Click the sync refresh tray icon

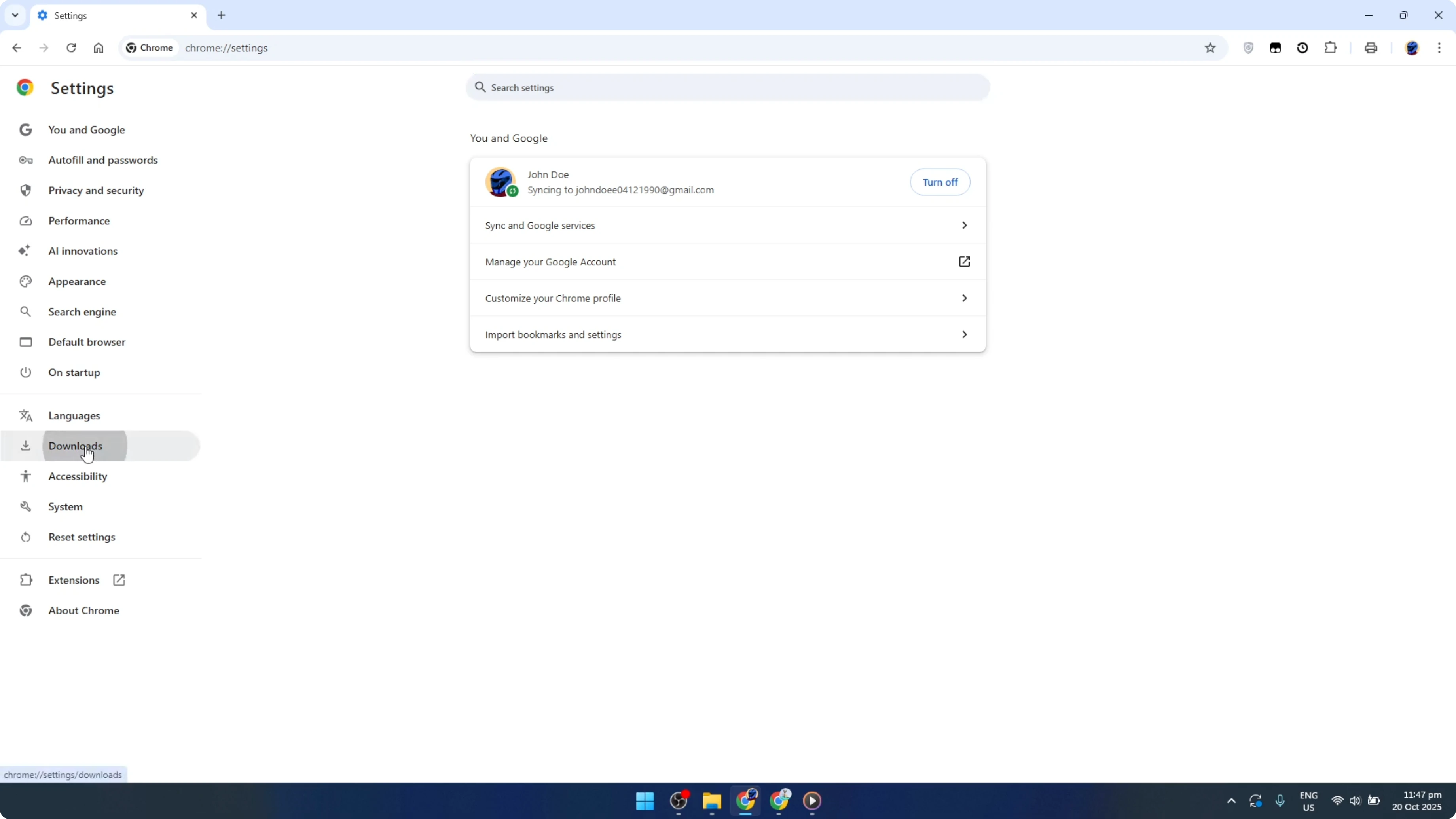coord(1255,801)
